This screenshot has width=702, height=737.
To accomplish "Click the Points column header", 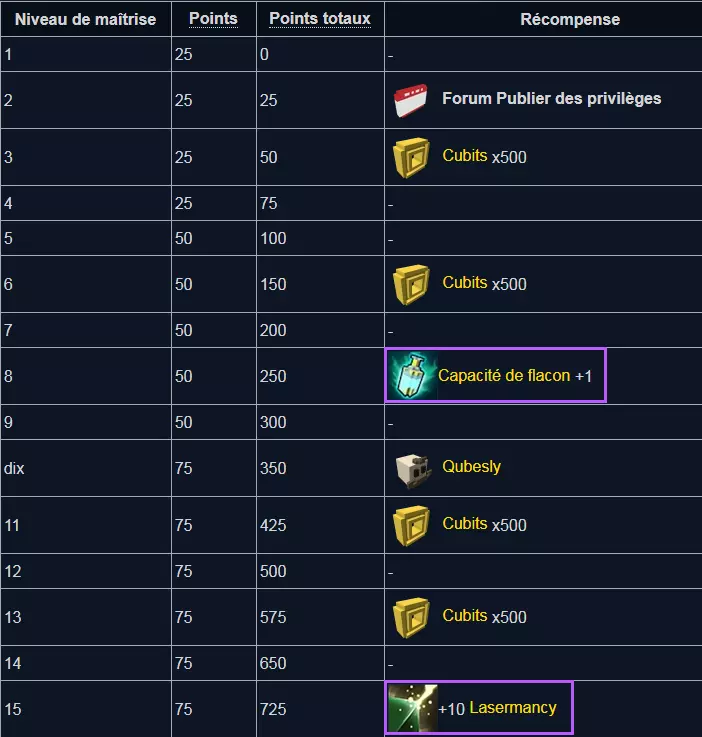I will point(213,19).
